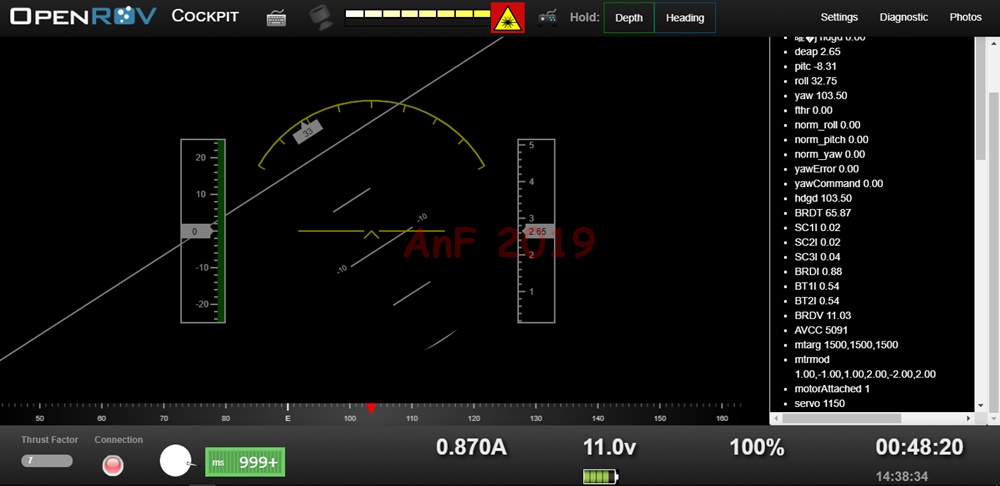Toggle the laser warning icon

point(508,17)
